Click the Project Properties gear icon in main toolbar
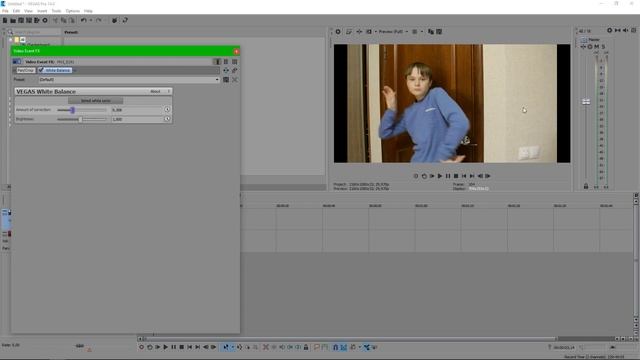 (45, 20)
